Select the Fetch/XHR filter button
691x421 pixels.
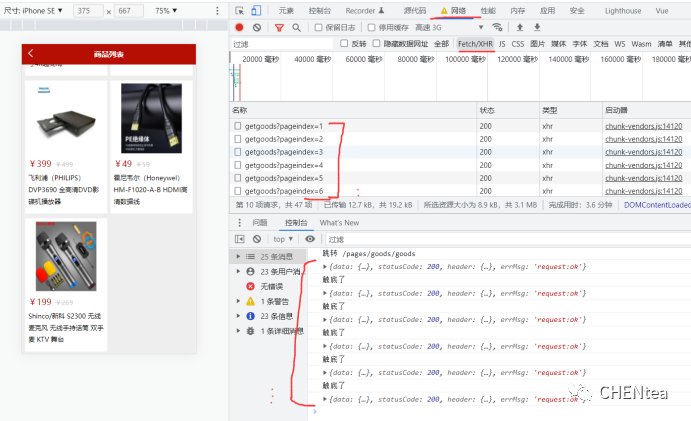click(475, 44)
